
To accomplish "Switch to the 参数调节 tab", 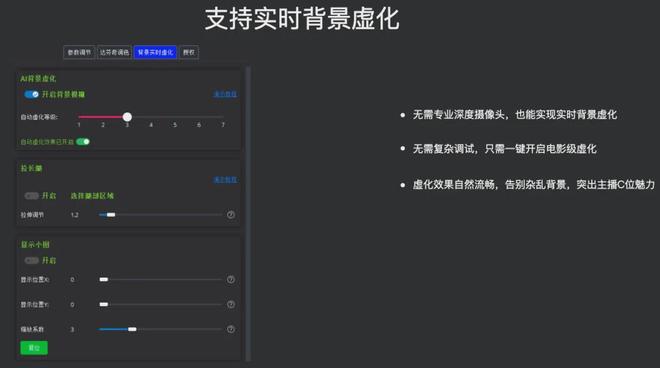I will (x=79, y=52).
